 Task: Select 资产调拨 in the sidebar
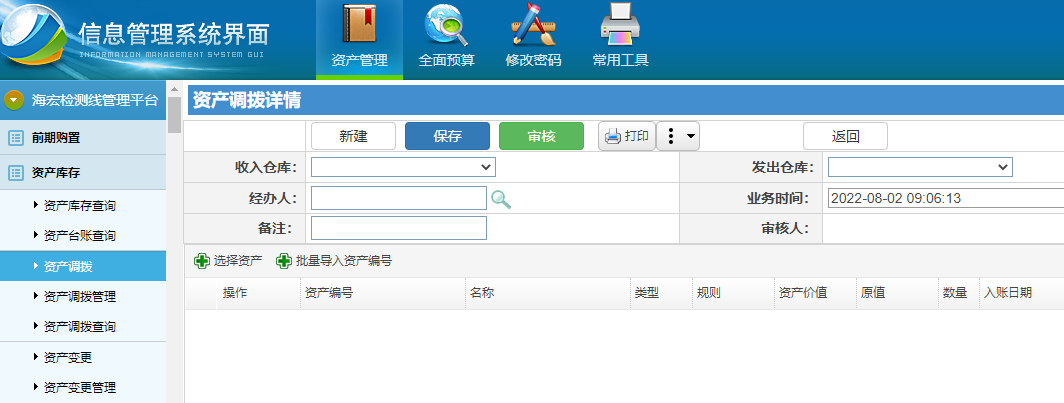(x=83, y=266)
